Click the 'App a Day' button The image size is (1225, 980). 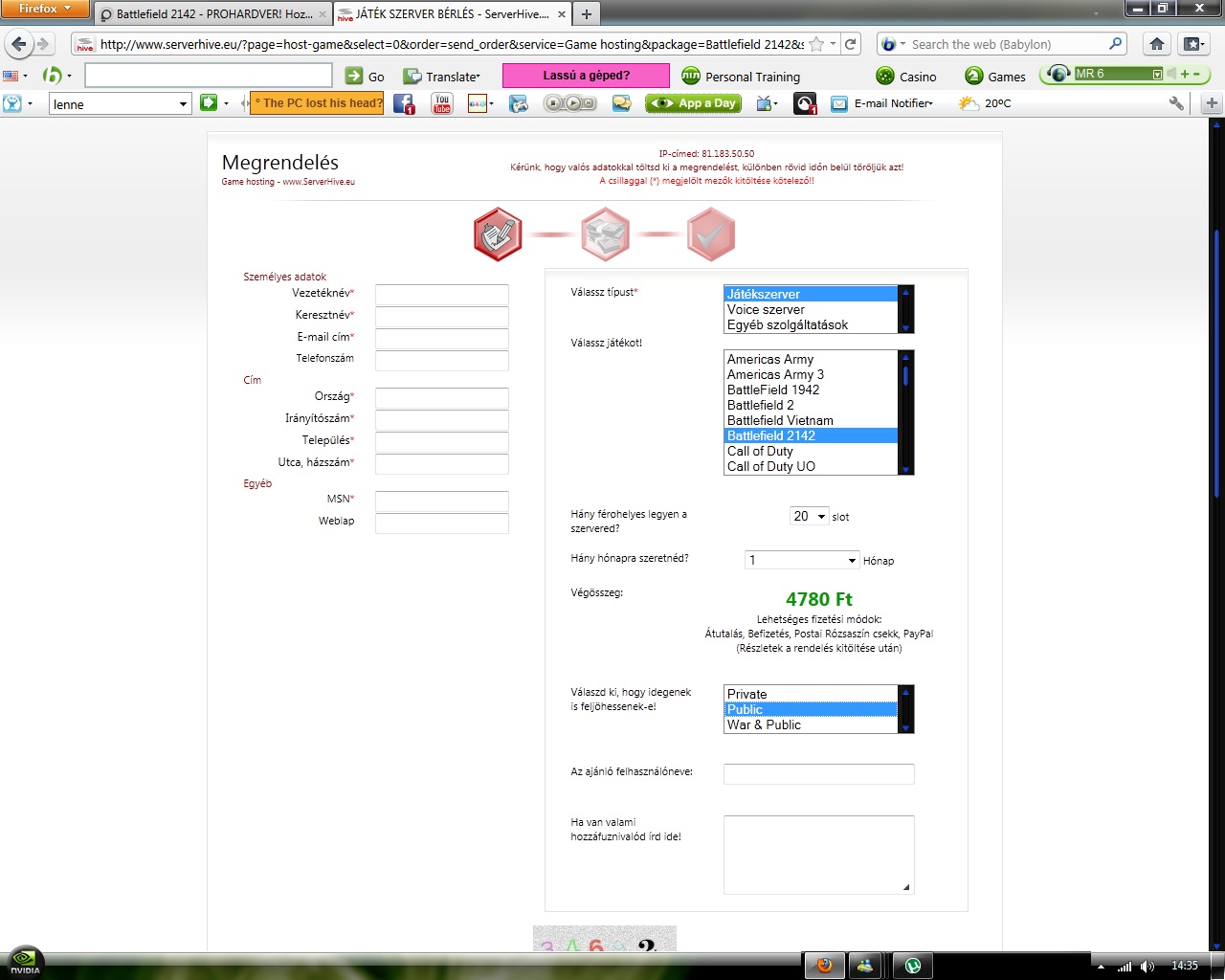click(x=694, y=103)
